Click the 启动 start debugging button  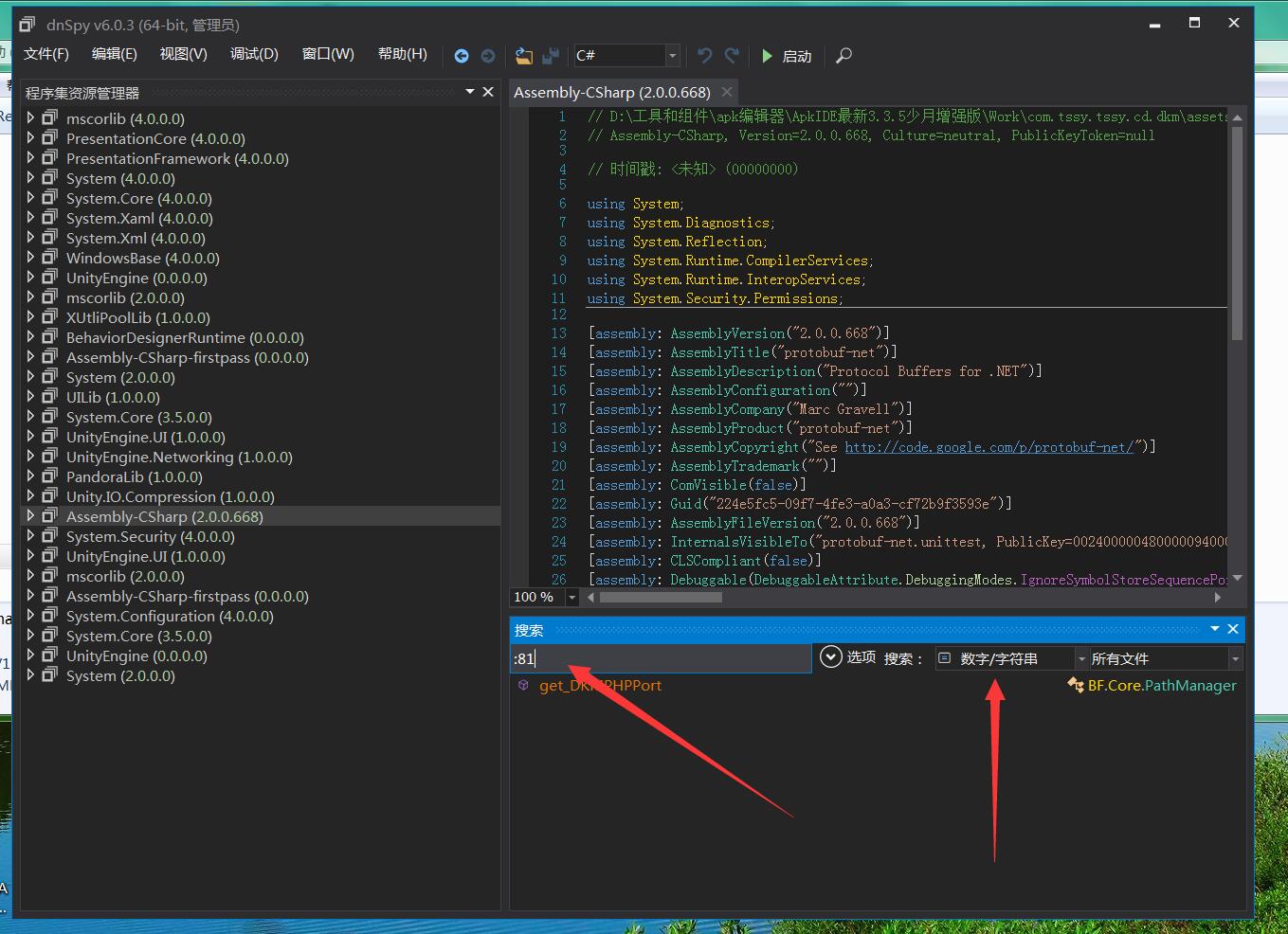tap(787, 56)
